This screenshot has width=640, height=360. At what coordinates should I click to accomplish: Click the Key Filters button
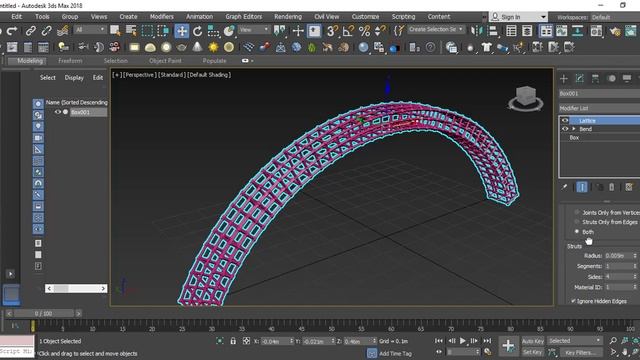580,352
